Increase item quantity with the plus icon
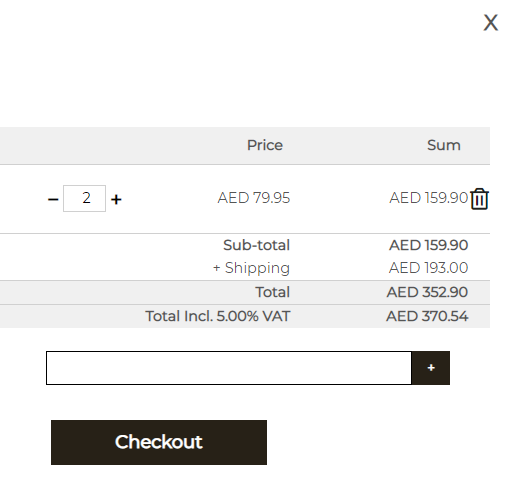Image resolution: width=512 pixels, height=490 pixels. click(x=116, y=200)
